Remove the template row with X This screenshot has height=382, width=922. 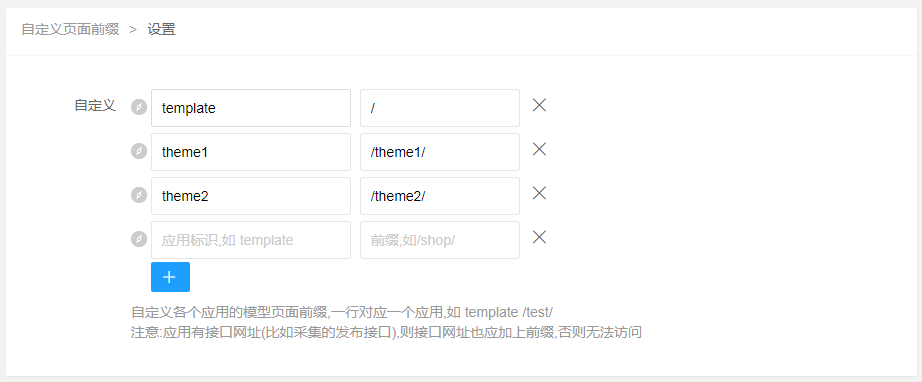[x=539, y=105]
